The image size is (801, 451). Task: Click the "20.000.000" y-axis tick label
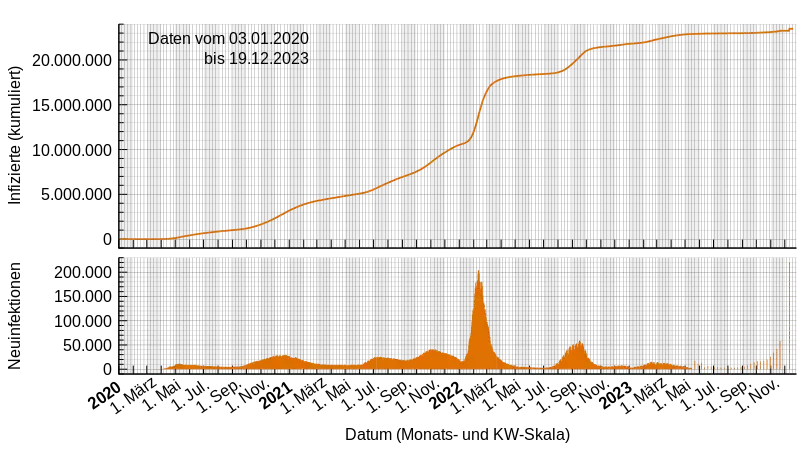(x=72, y=60)
